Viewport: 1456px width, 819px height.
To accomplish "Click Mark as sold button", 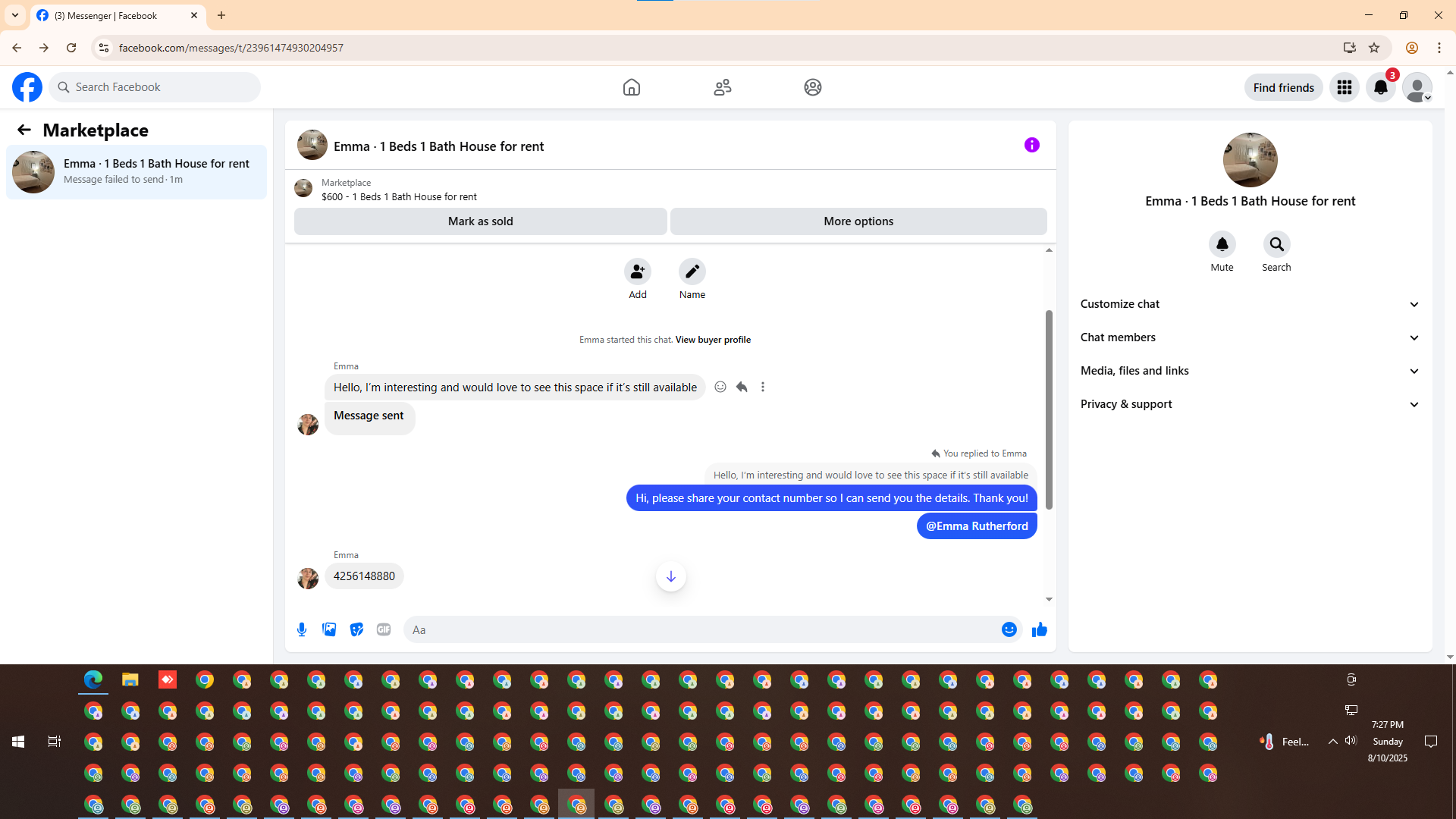I will [x=480, y=221].
